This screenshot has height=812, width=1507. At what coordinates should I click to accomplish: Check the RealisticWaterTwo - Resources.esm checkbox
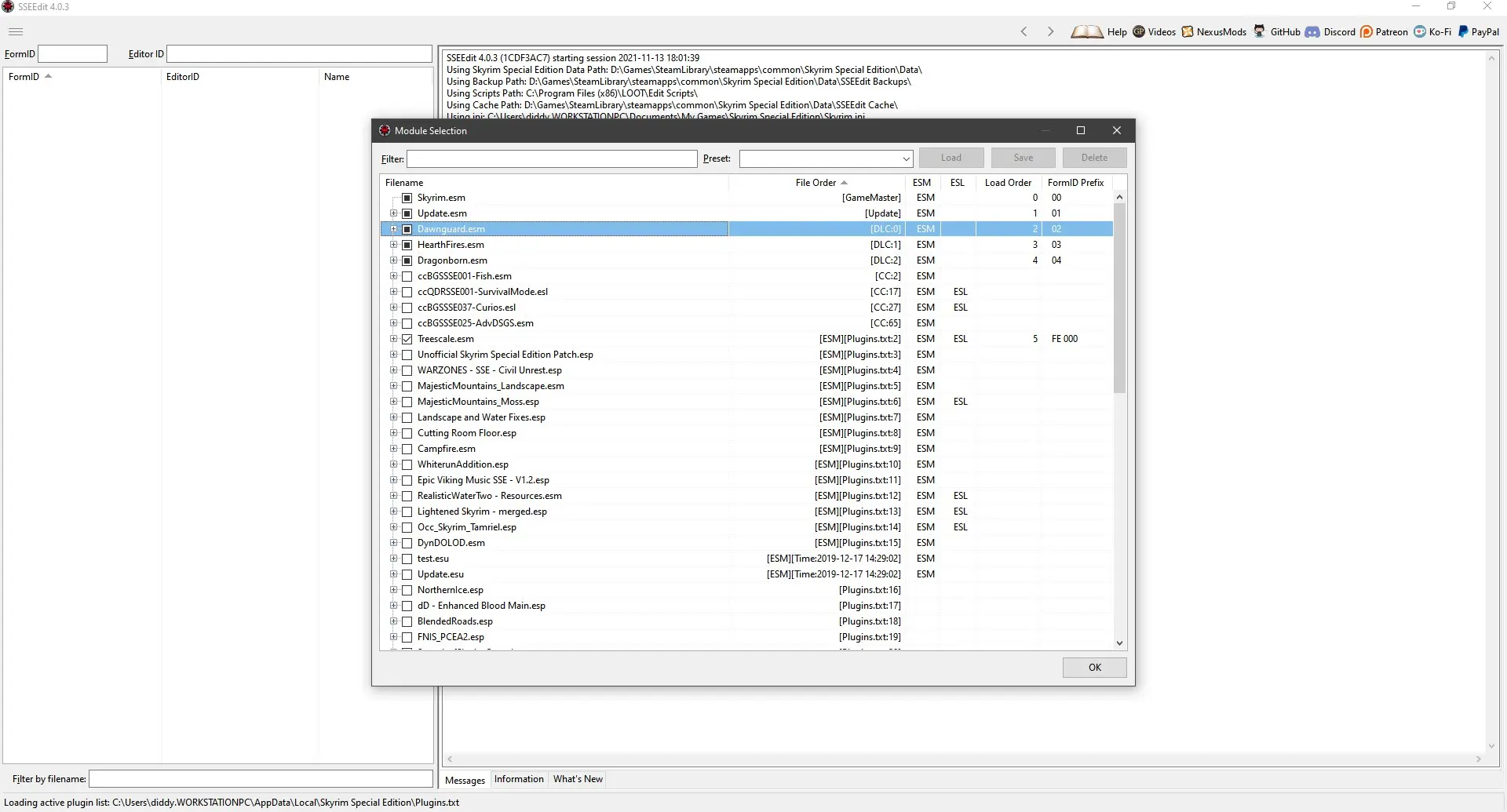pyautogui.click(x=407, y=496)
